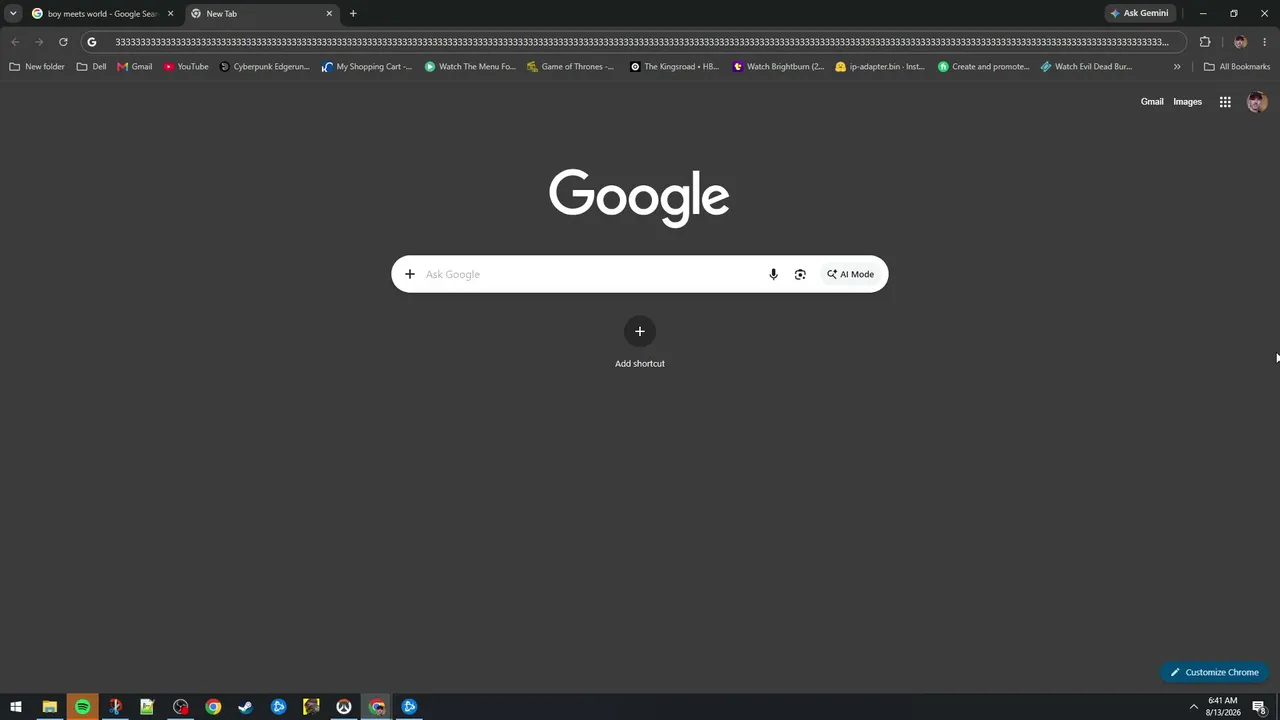1280x720 pixels.
Task: Open Overwatch from the taskbar
Action: point(344,707)
